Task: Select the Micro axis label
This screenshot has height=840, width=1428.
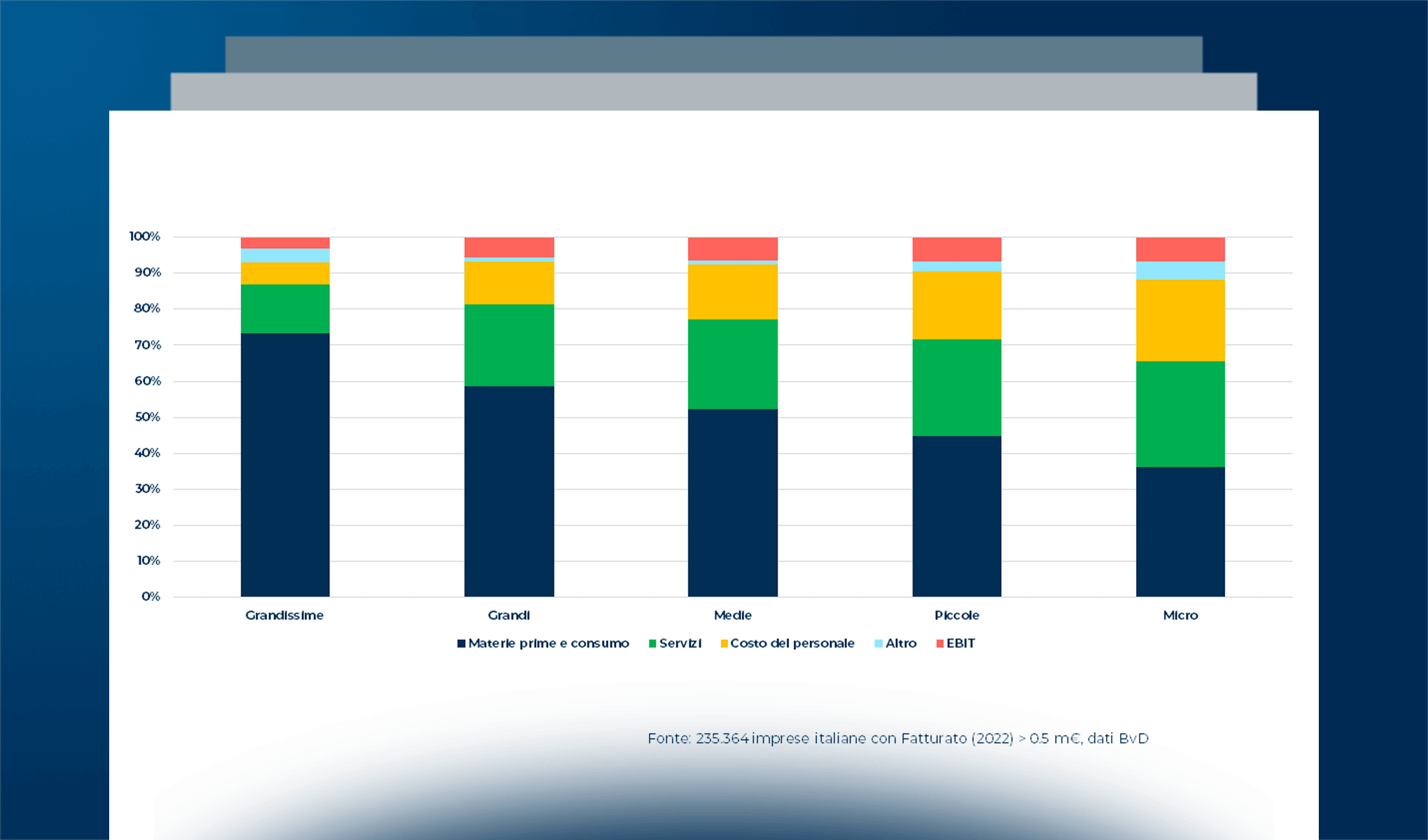Action: 1180,615
